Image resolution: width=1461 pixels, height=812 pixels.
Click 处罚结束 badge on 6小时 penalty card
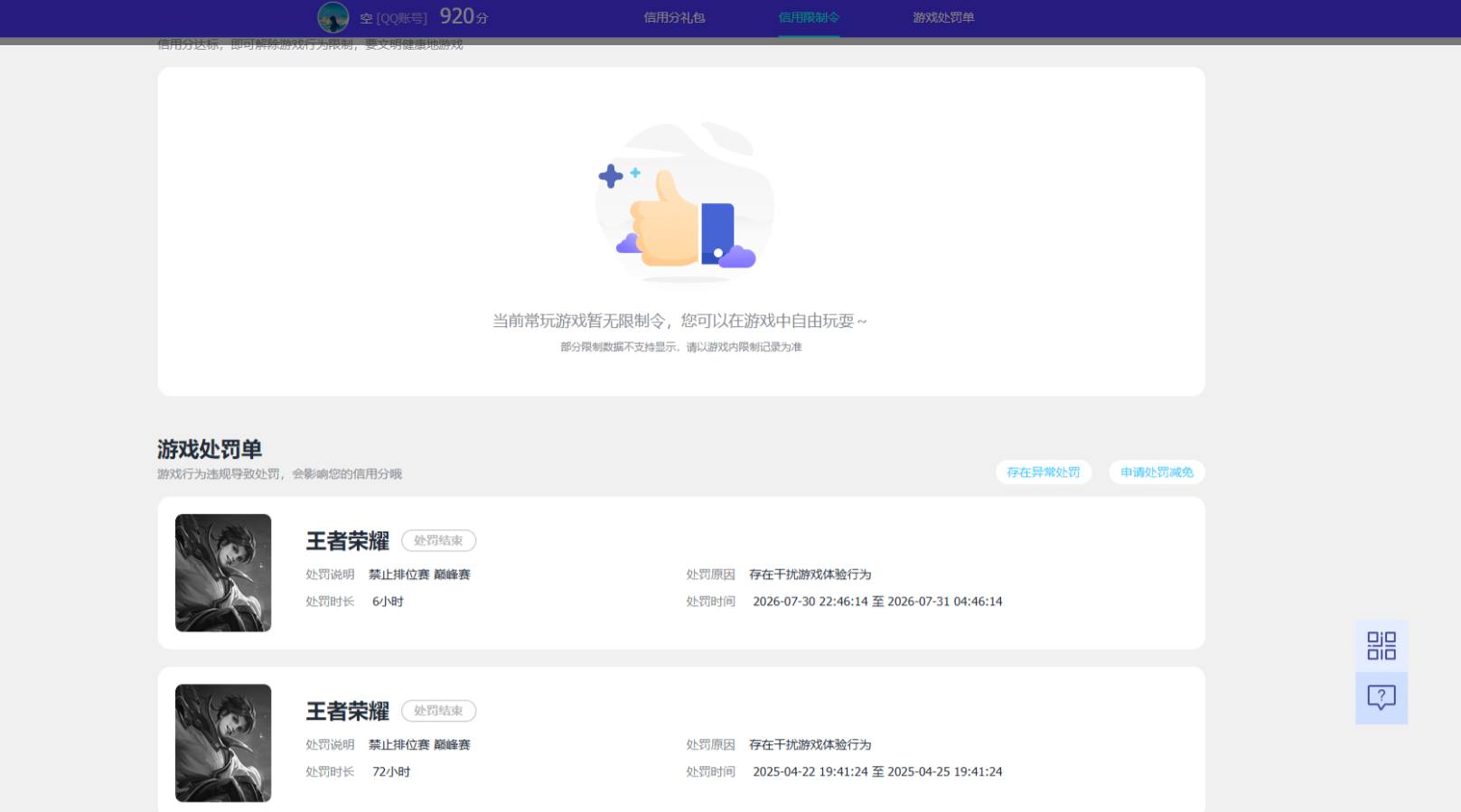[x=438, y=540]
